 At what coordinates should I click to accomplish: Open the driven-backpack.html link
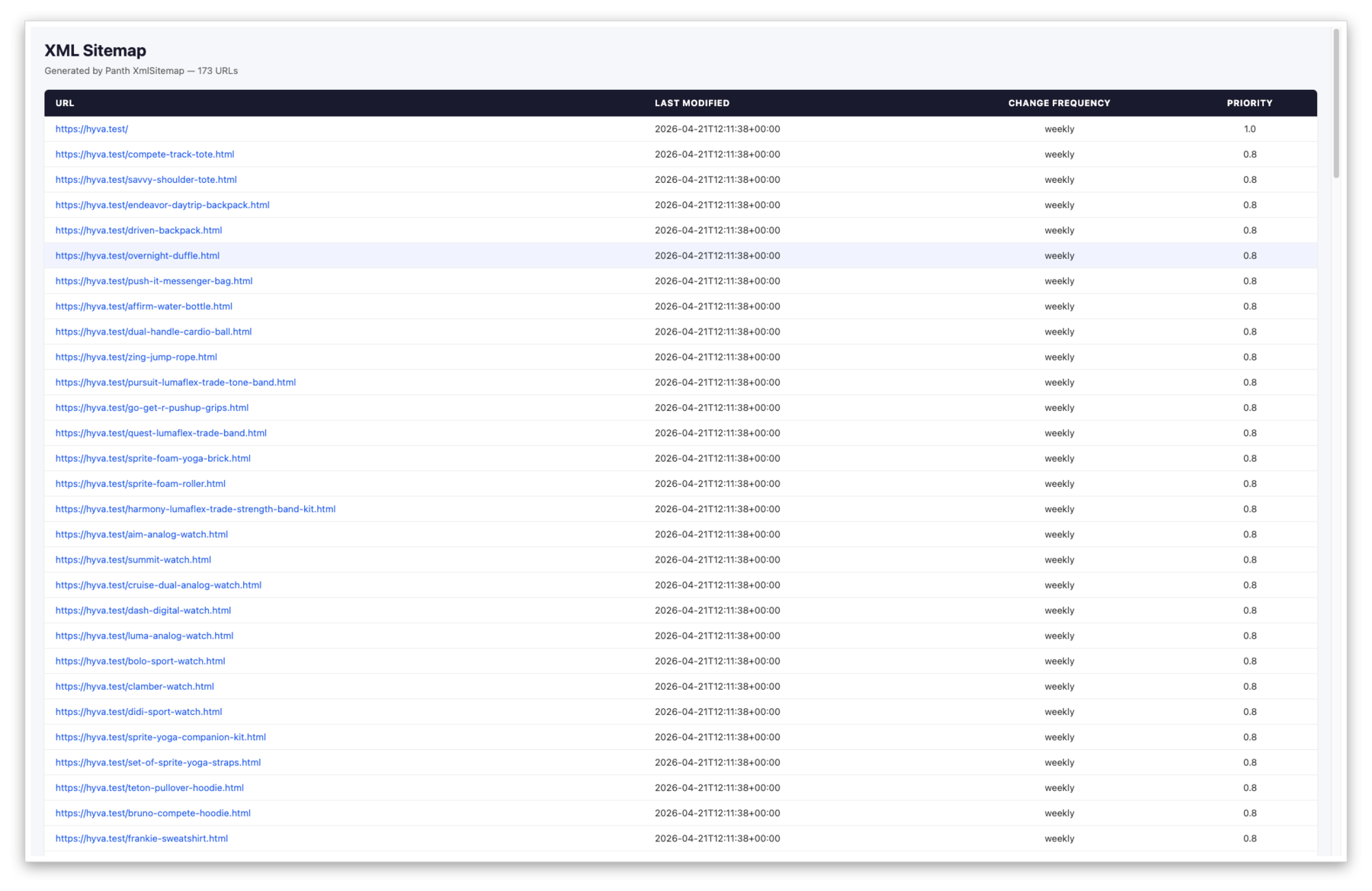(x=139, y=229)
